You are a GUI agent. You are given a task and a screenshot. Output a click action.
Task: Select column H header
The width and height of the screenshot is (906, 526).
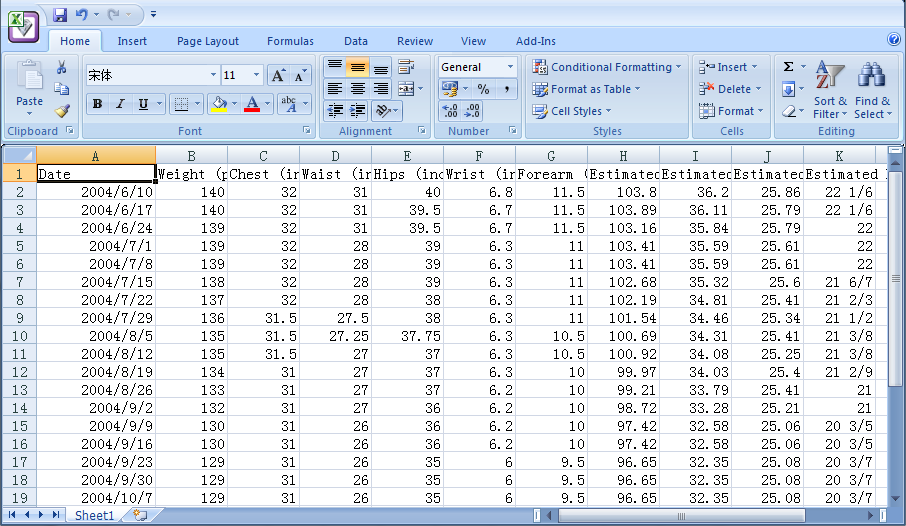(x=623, y=156)
